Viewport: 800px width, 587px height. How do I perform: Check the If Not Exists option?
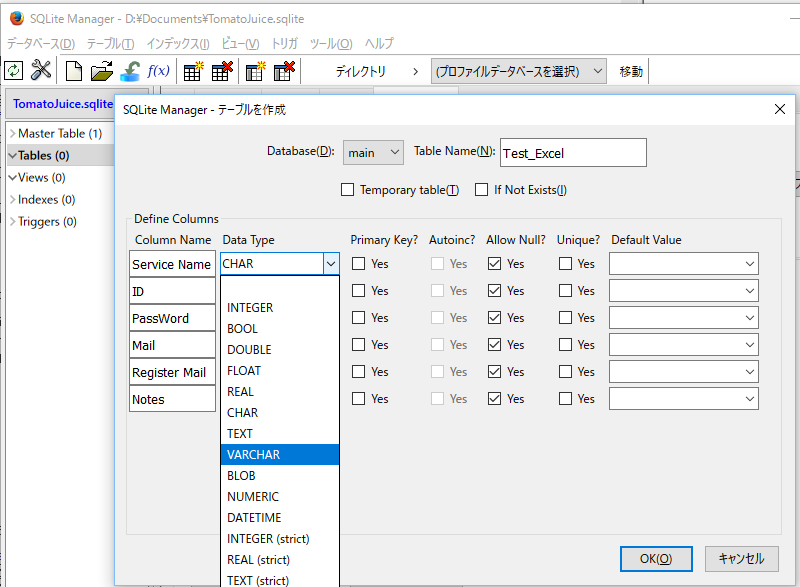coord(483,190)
